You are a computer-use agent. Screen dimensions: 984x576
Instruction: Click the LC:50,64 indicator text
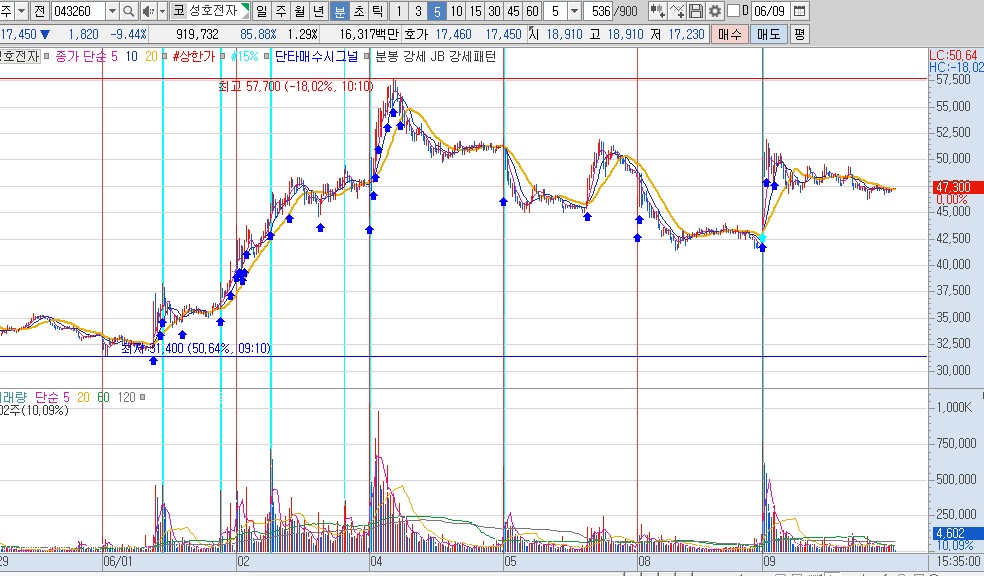954,55
